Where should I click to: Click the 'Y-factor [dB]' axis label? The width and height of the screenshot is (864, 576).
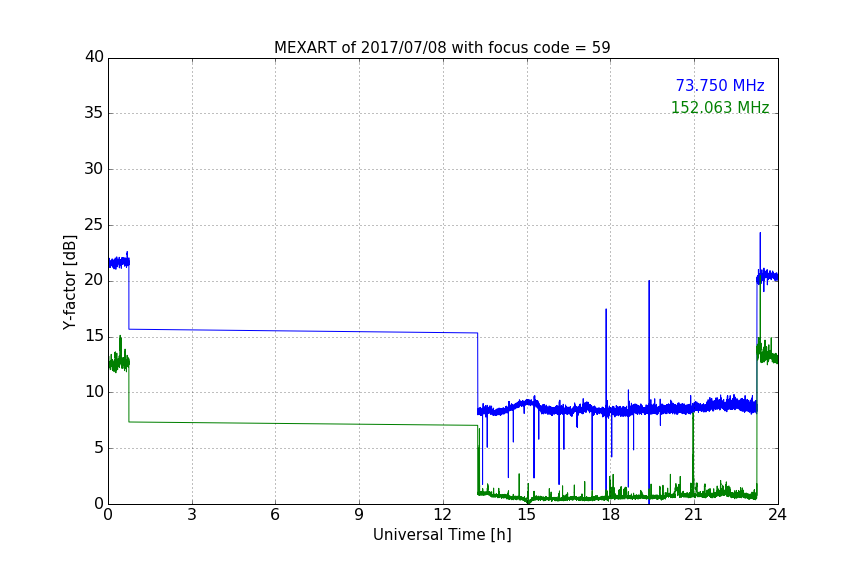pyautogui.click(x=69, y=283)
